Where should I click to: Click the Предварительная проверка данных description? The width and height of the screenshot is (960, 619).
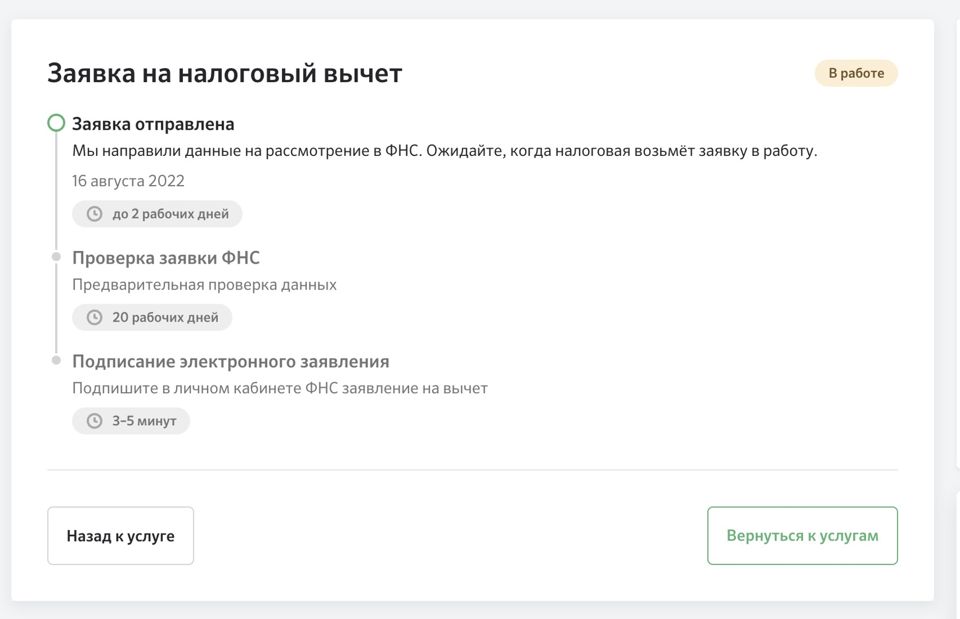(x=204, y=285)
